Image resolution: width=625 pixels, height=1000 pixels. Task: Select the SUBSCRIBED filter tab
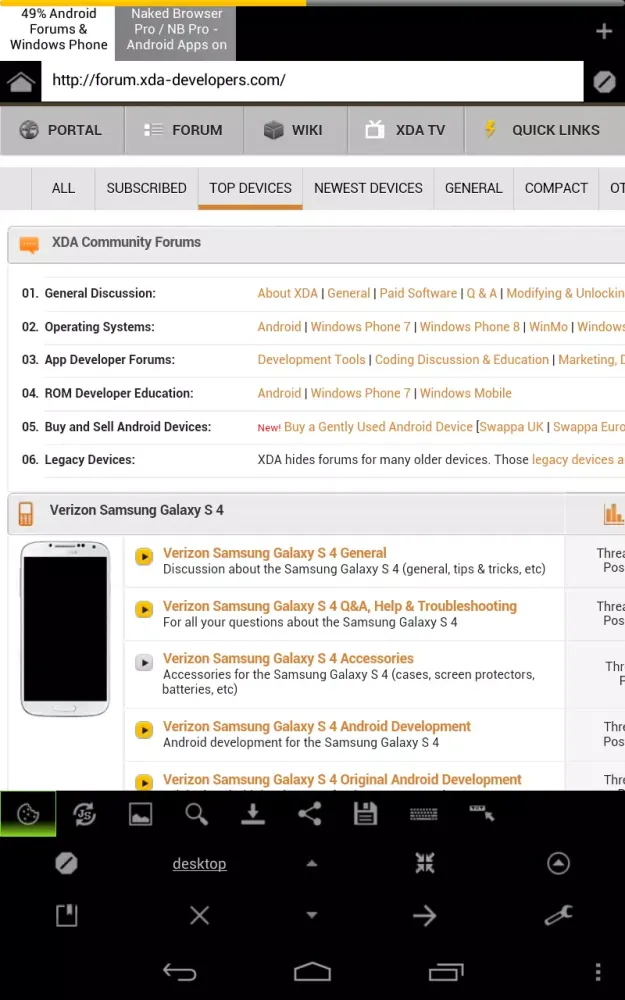pyautogui.click(x=147, y=188)
